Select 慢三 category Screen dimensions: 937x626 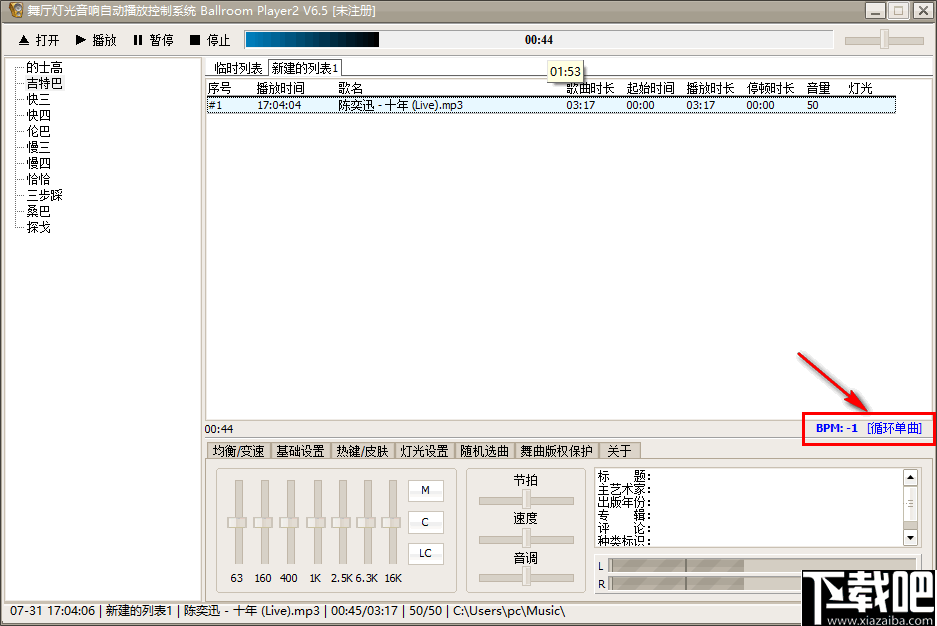click(x=38, y=147)
